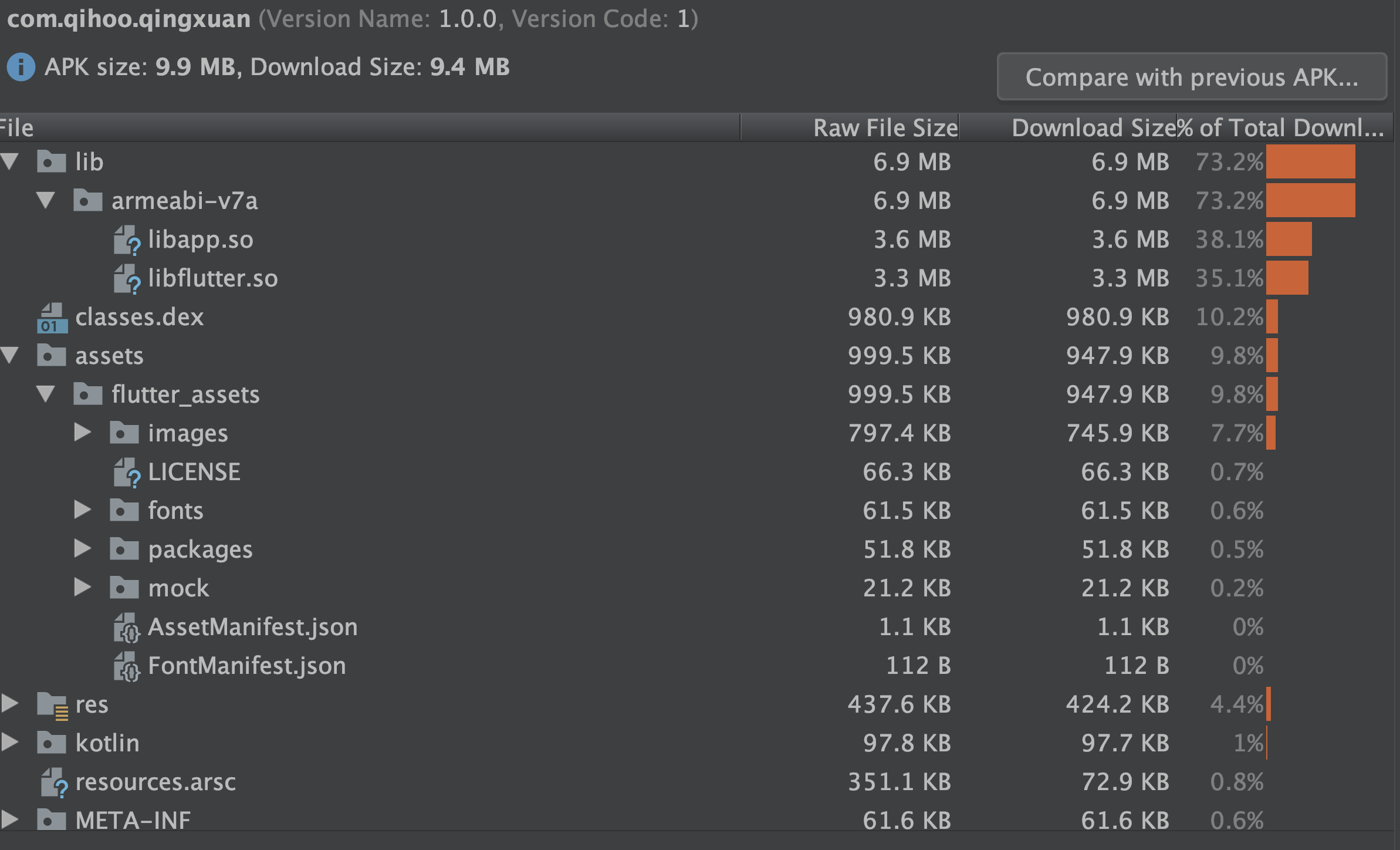The width and height of the screenshot is (1400, 850).
Task: Click the libapp.so file icon
Action: (x=127, y=240)
